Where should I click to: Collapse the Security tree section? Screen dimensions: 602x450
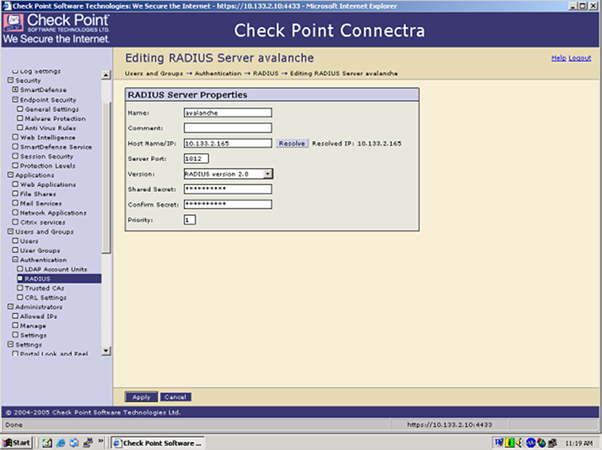pos(8,80)
